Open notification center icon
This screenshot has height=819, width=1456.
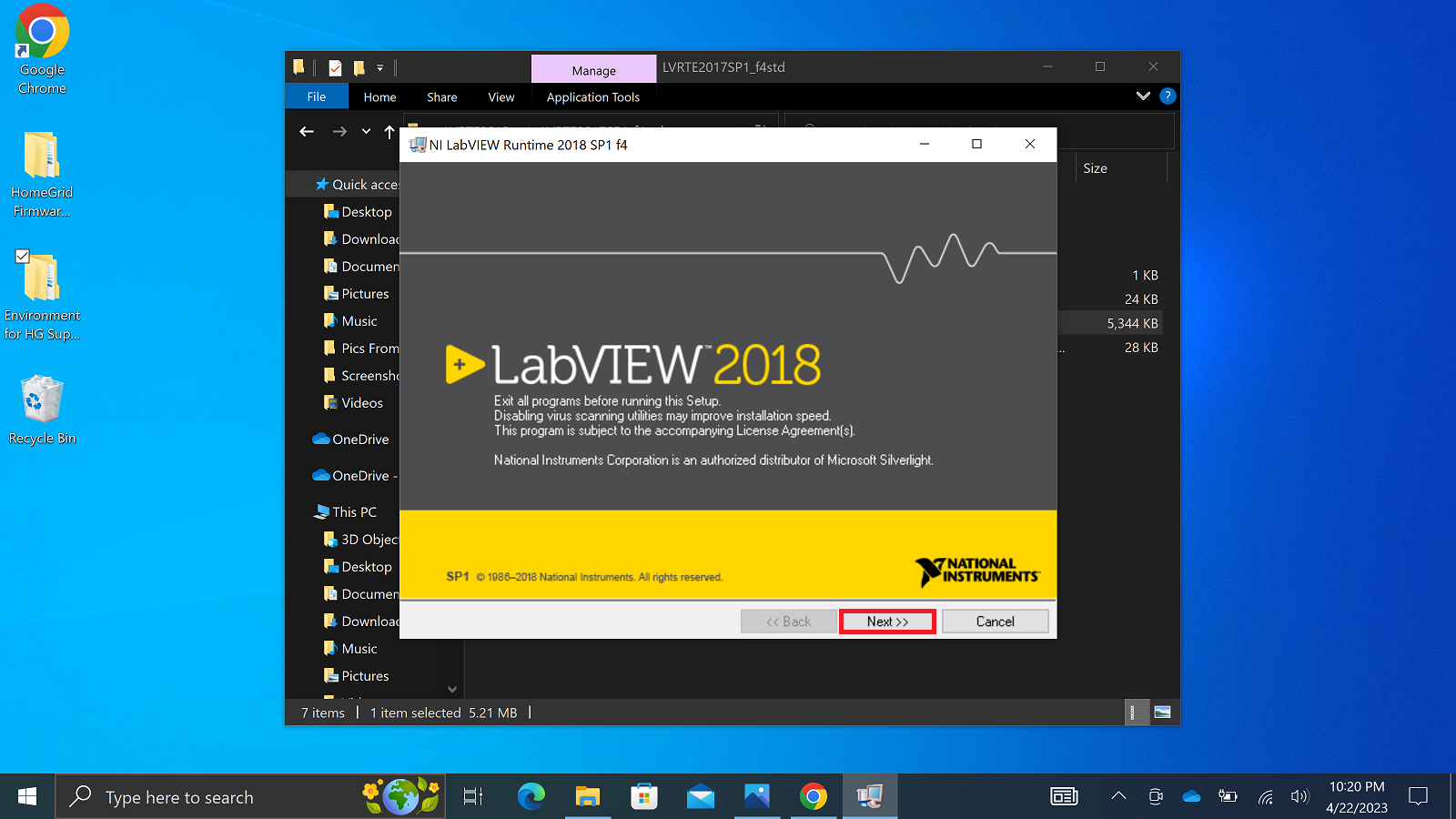[1418, 796]
